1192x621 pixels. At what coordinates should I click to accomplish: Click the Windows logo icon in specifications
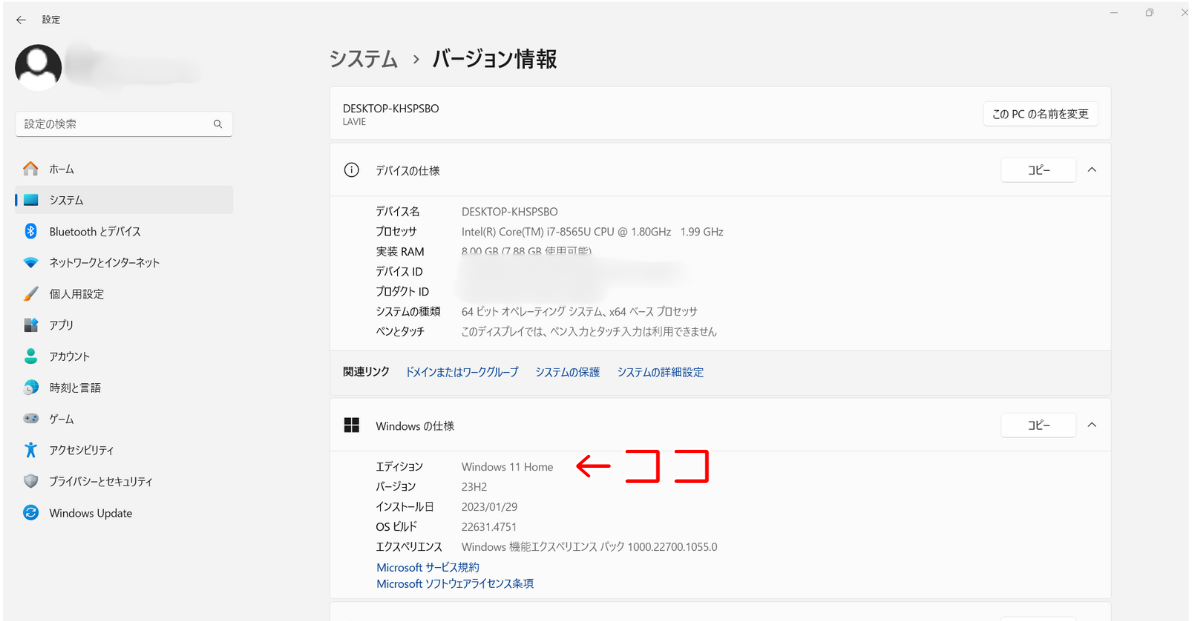[351, 425]
